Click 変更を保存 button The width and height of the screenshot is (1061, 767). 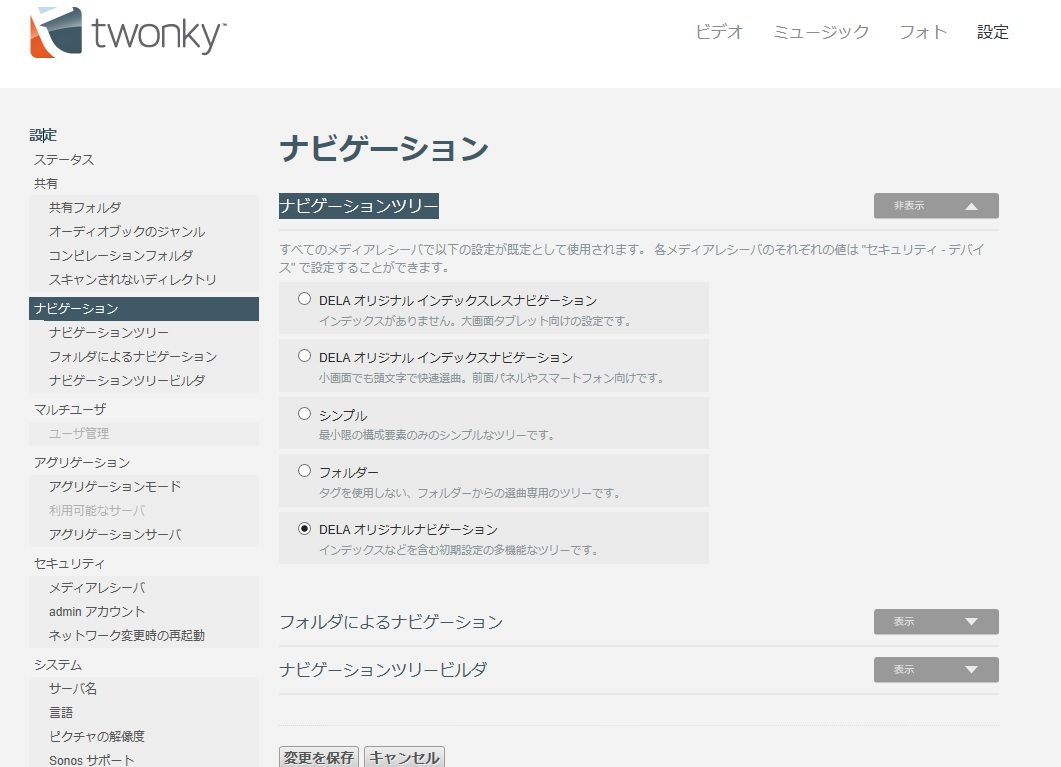(319, 757)
